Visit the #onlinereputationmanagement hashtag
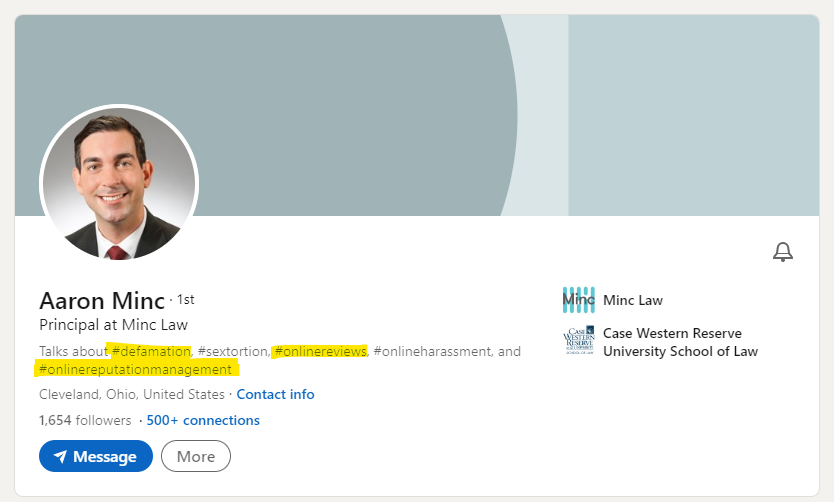834x502 pixels. 135,370
